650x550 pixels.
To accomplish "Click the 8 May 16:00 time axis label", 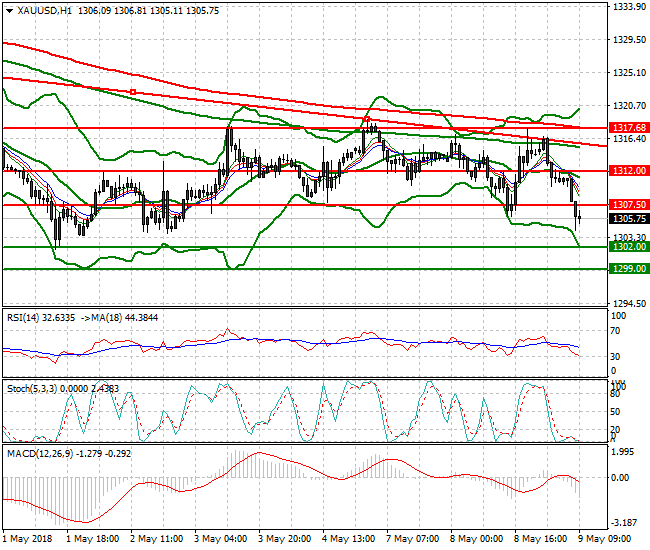I will coord(541,539).
